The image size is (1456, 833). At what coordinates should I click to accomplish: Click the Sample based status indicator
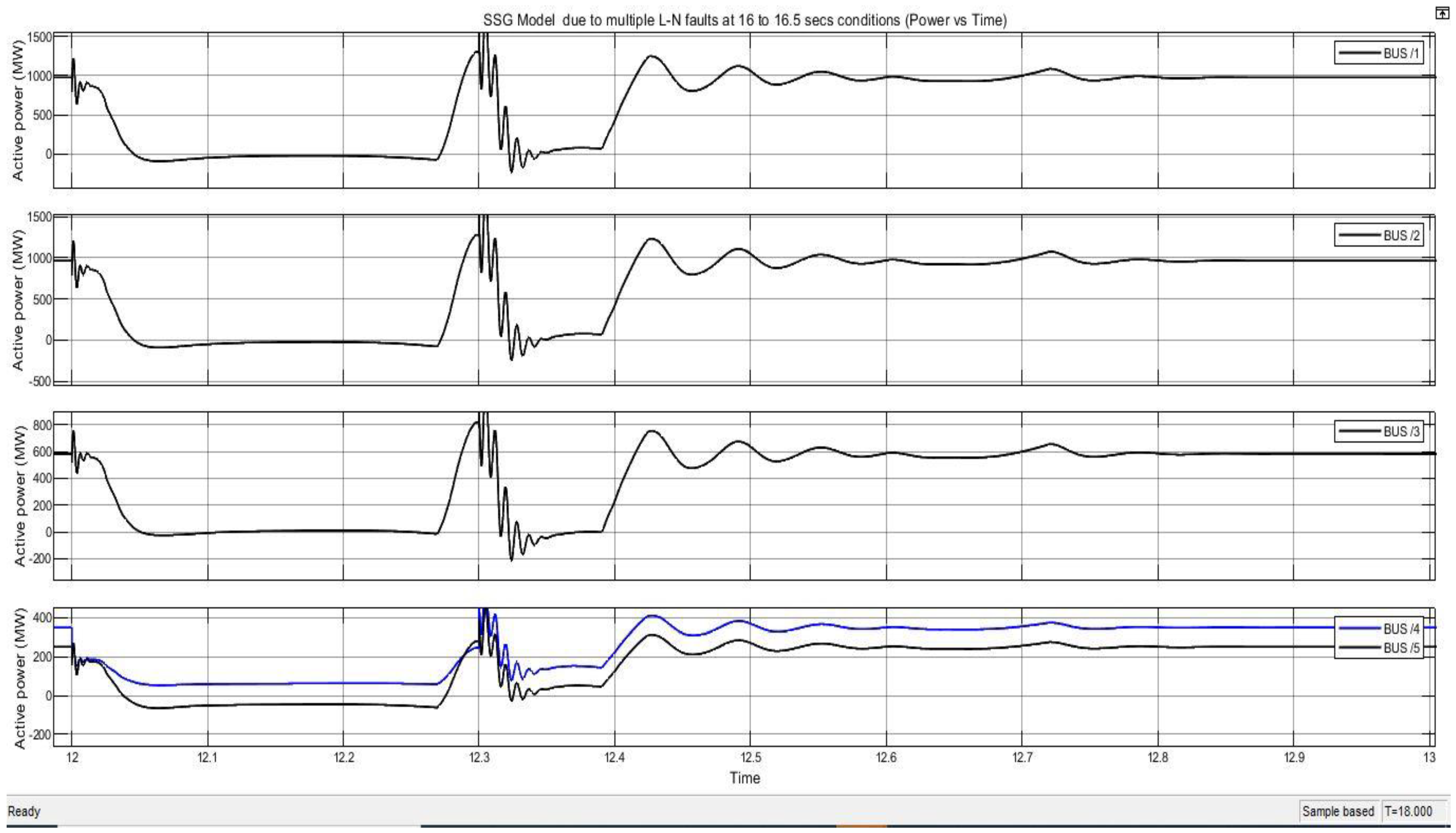tap(1338, 811)
